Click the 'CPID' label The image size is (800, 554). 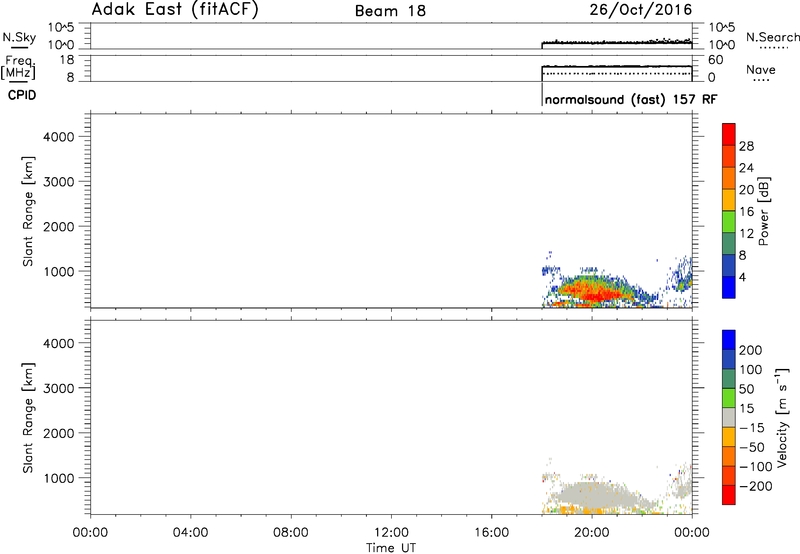(22, 95)
